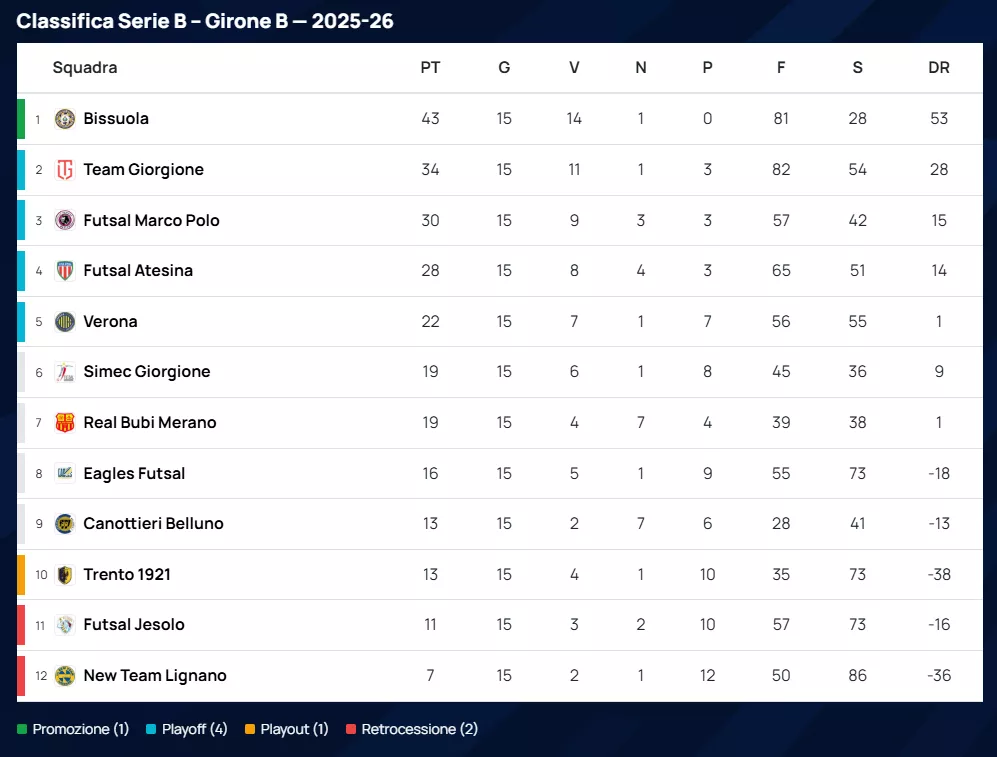Open the Simec Giorgione team link

point(147,372)
